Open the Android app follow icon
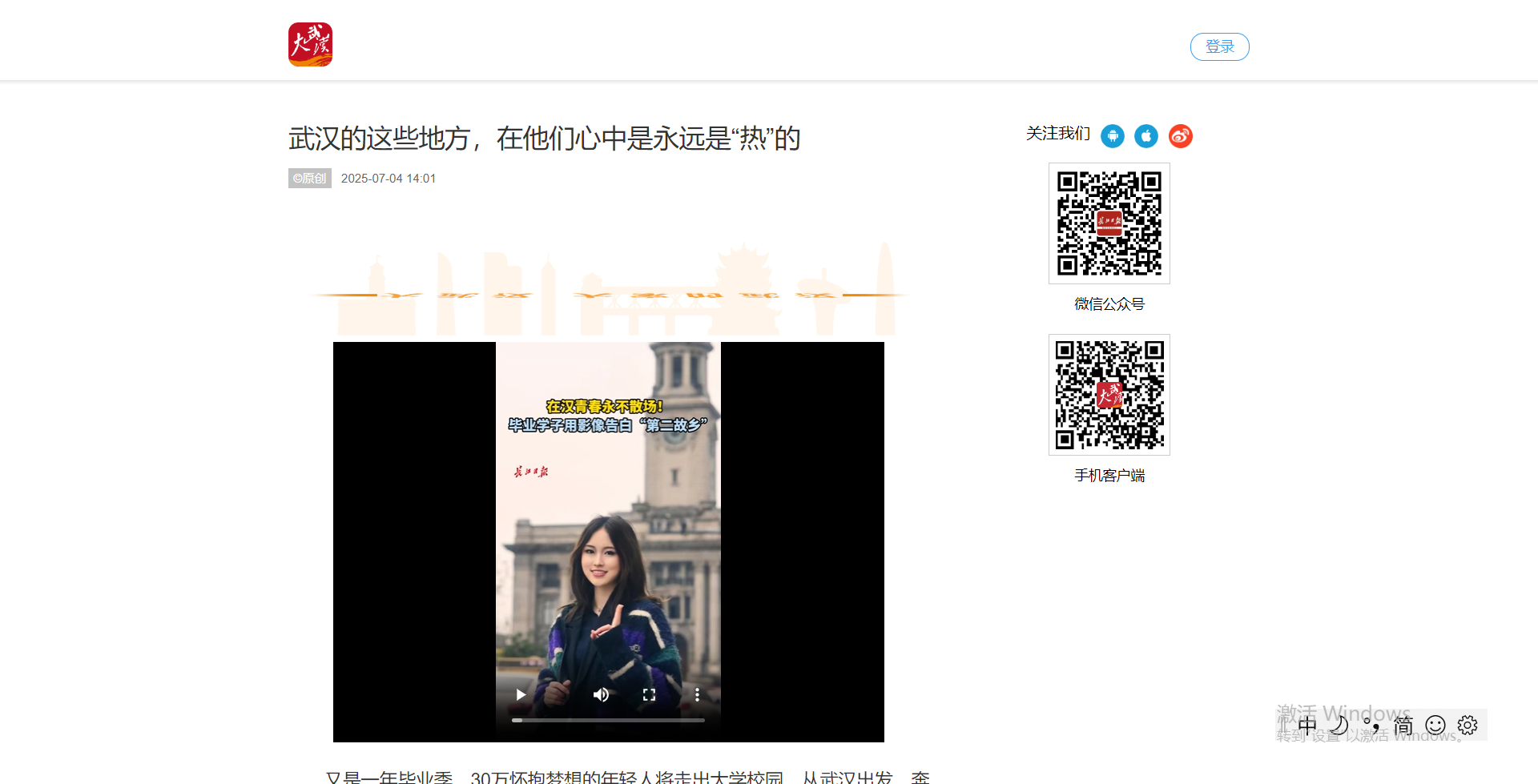This screenshot has width=1538, height=784. point(1112,136)
